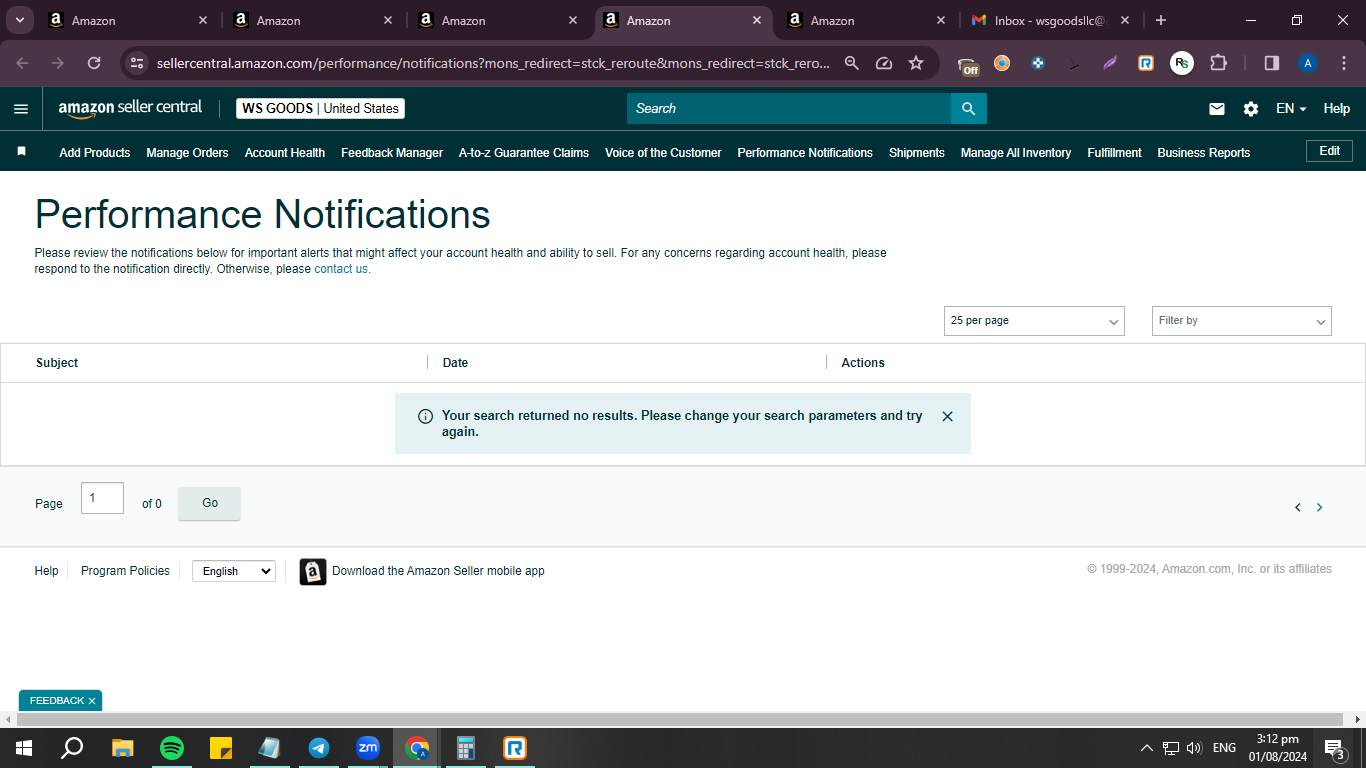Open Shipments menu item
Viewport: 1366px width, 768px height.
[917, 153]
